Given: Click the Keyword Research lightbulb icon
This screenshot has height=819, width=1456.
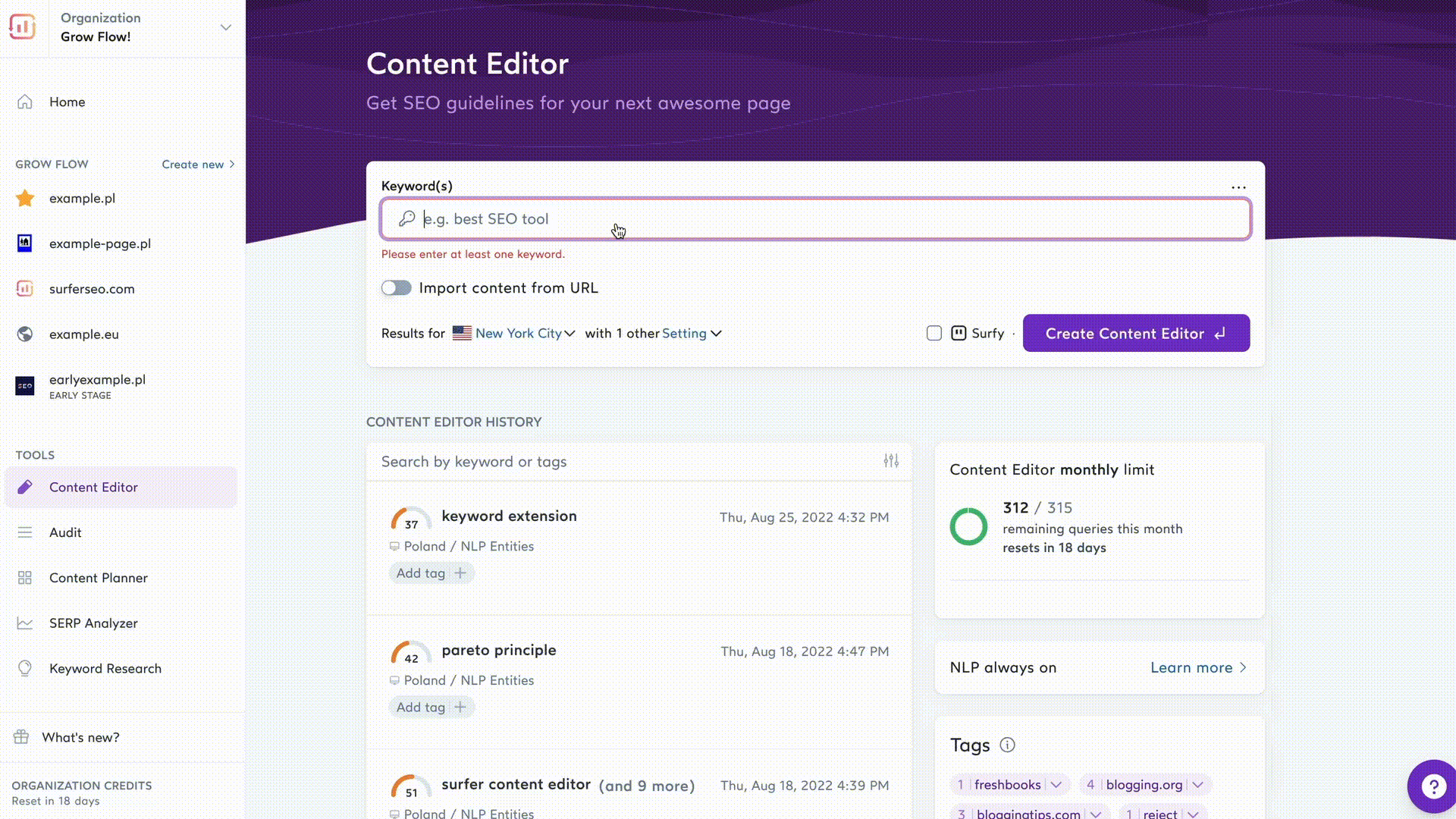Looking at the screenshot, I should pos(25,668).
